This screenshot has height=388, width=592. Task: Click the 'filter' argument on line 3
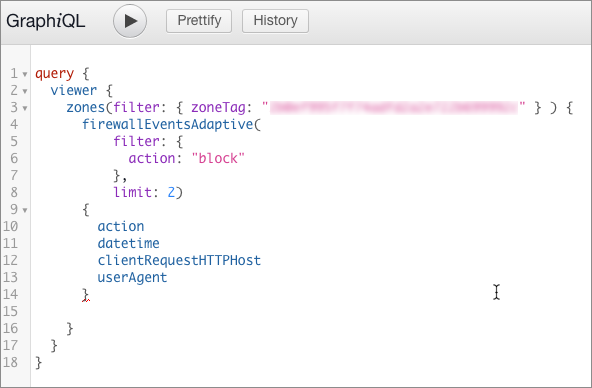(136, 107)
